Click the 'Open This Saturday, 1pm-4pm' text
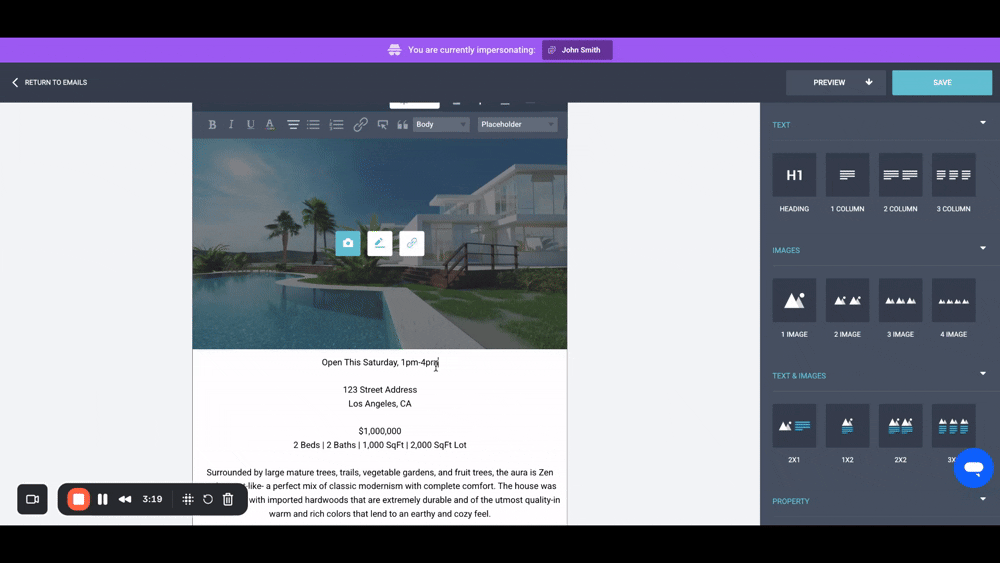Image resolution: width=1000 pixels, height=563 pixels. 380,362
